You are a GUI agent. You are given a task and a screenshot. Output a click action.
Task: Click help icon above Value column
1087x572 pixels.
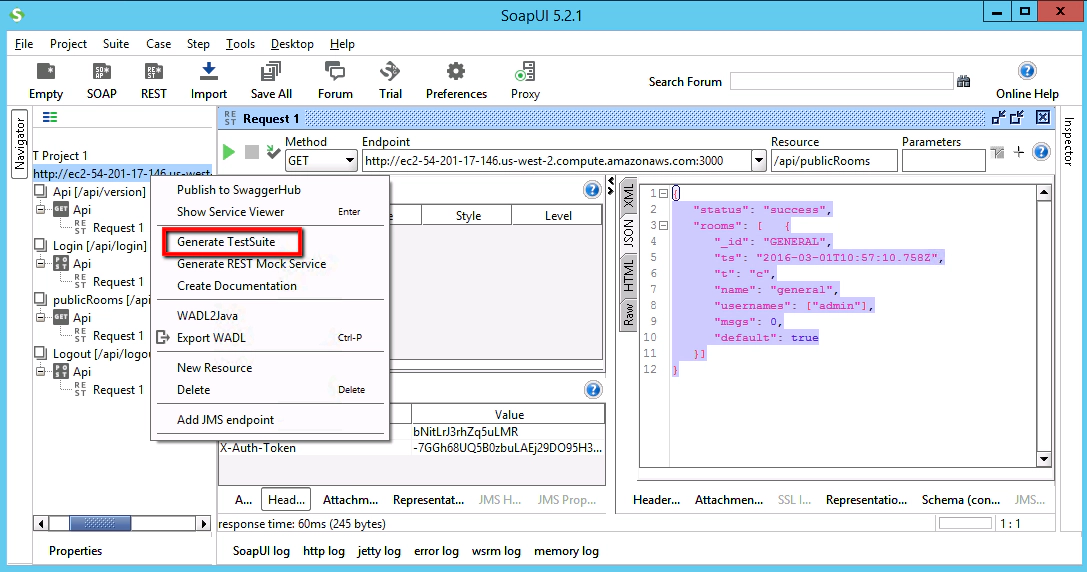tap(593, 390)
